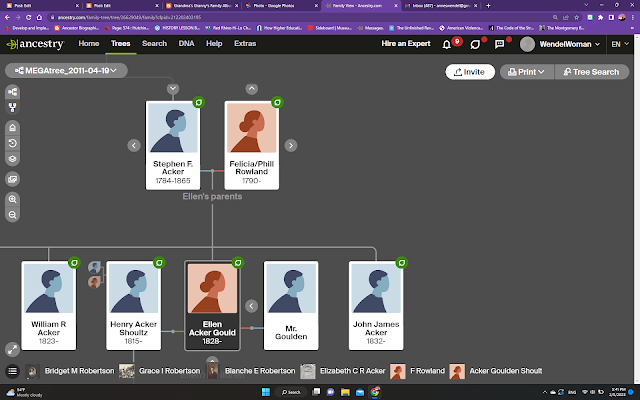
Task: Expand ancestors above Stephen F. Acker
Action: (173, 89)
